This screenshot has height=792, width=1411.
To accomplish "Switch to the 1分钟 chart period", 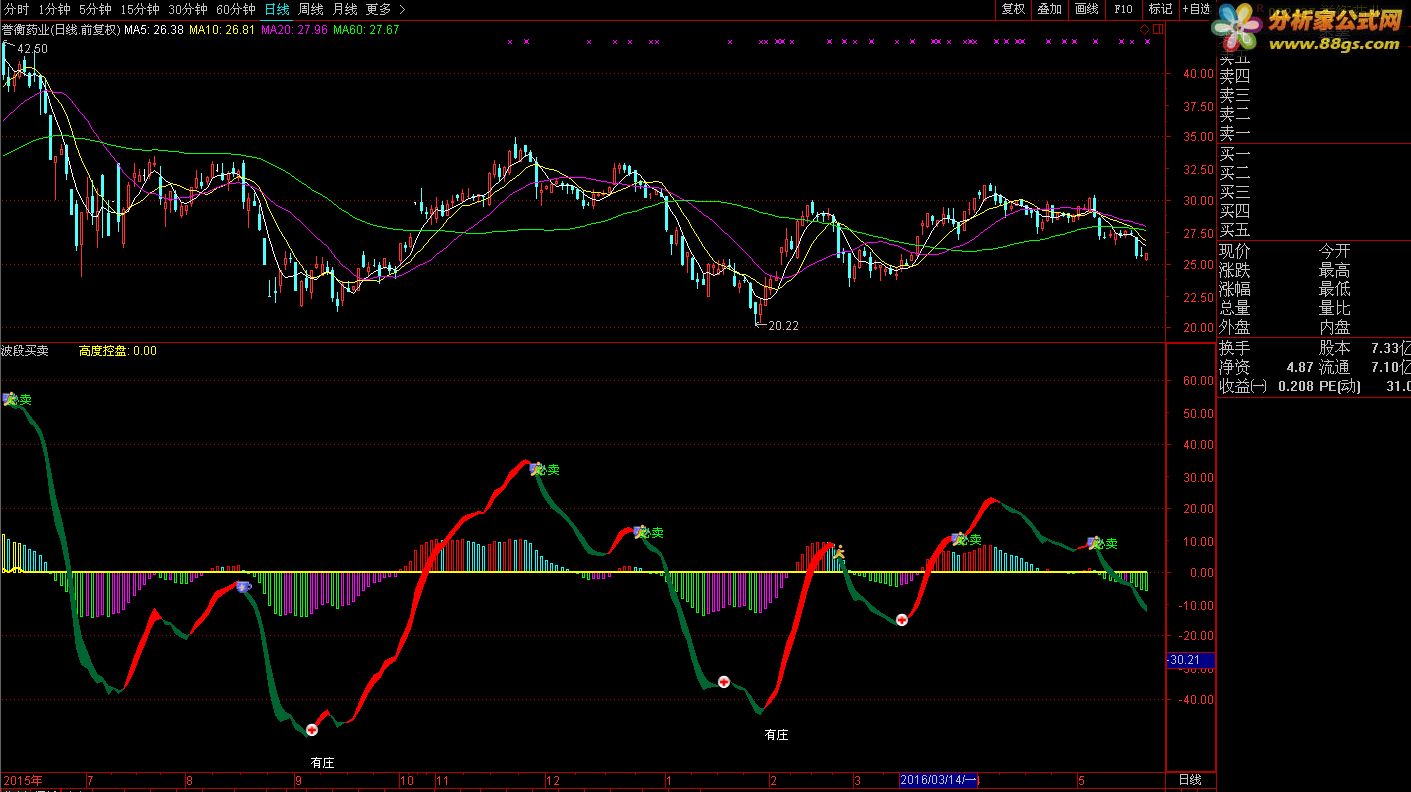I will click(x=54, y=9).
